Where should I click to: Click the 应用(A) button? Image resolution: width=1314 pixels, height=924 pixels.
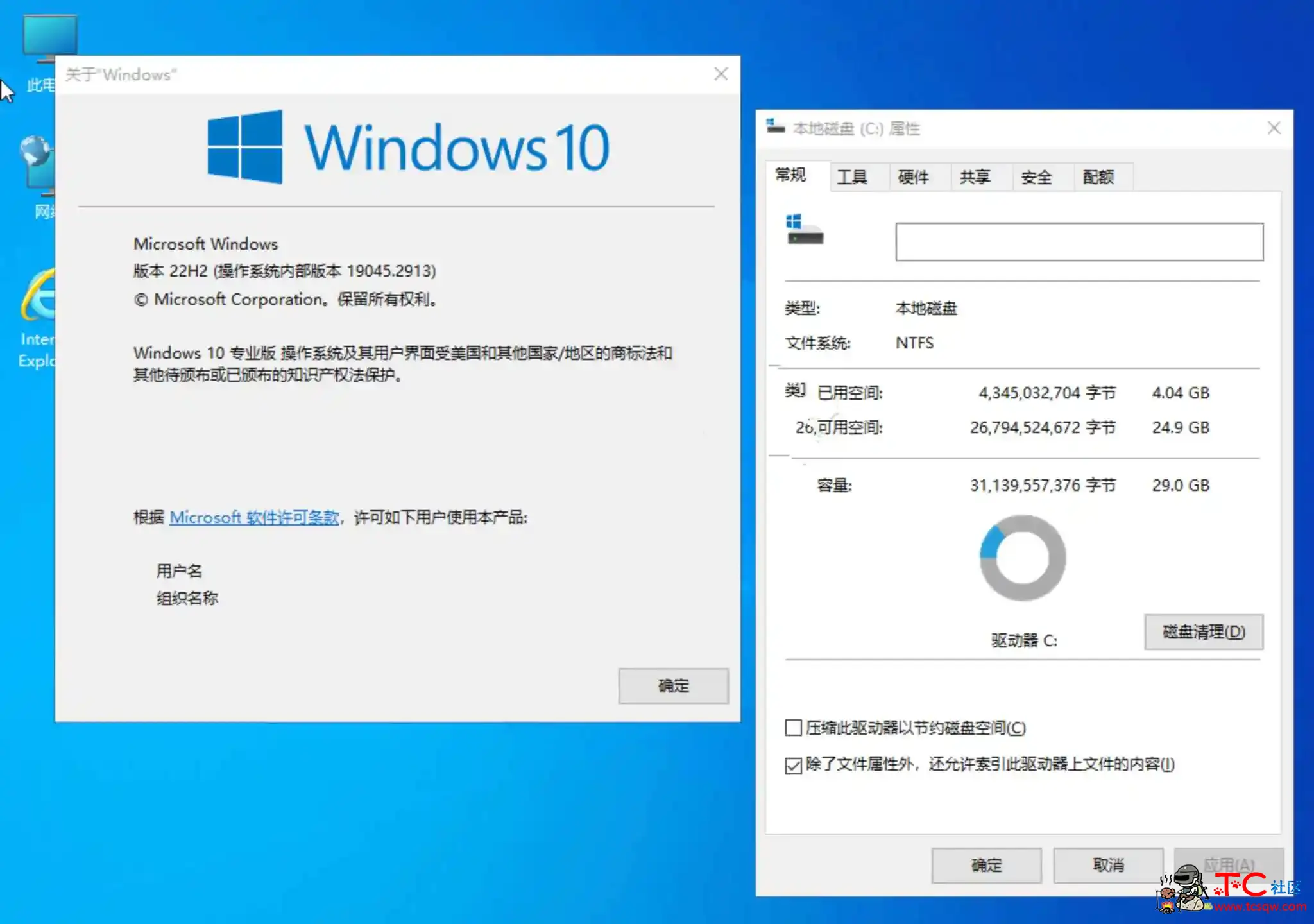click(x=1229, y=866)
